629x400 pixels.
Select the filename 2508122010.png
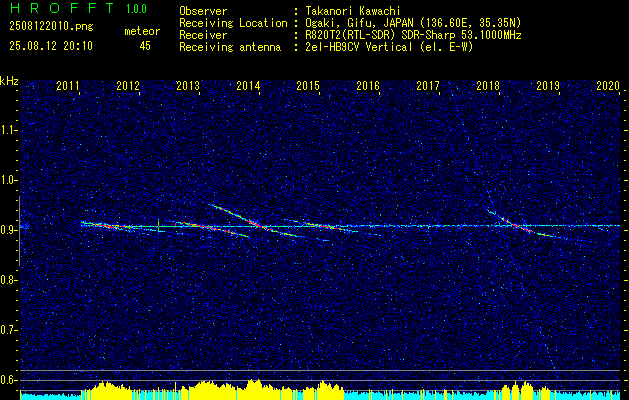click(51, 27)
